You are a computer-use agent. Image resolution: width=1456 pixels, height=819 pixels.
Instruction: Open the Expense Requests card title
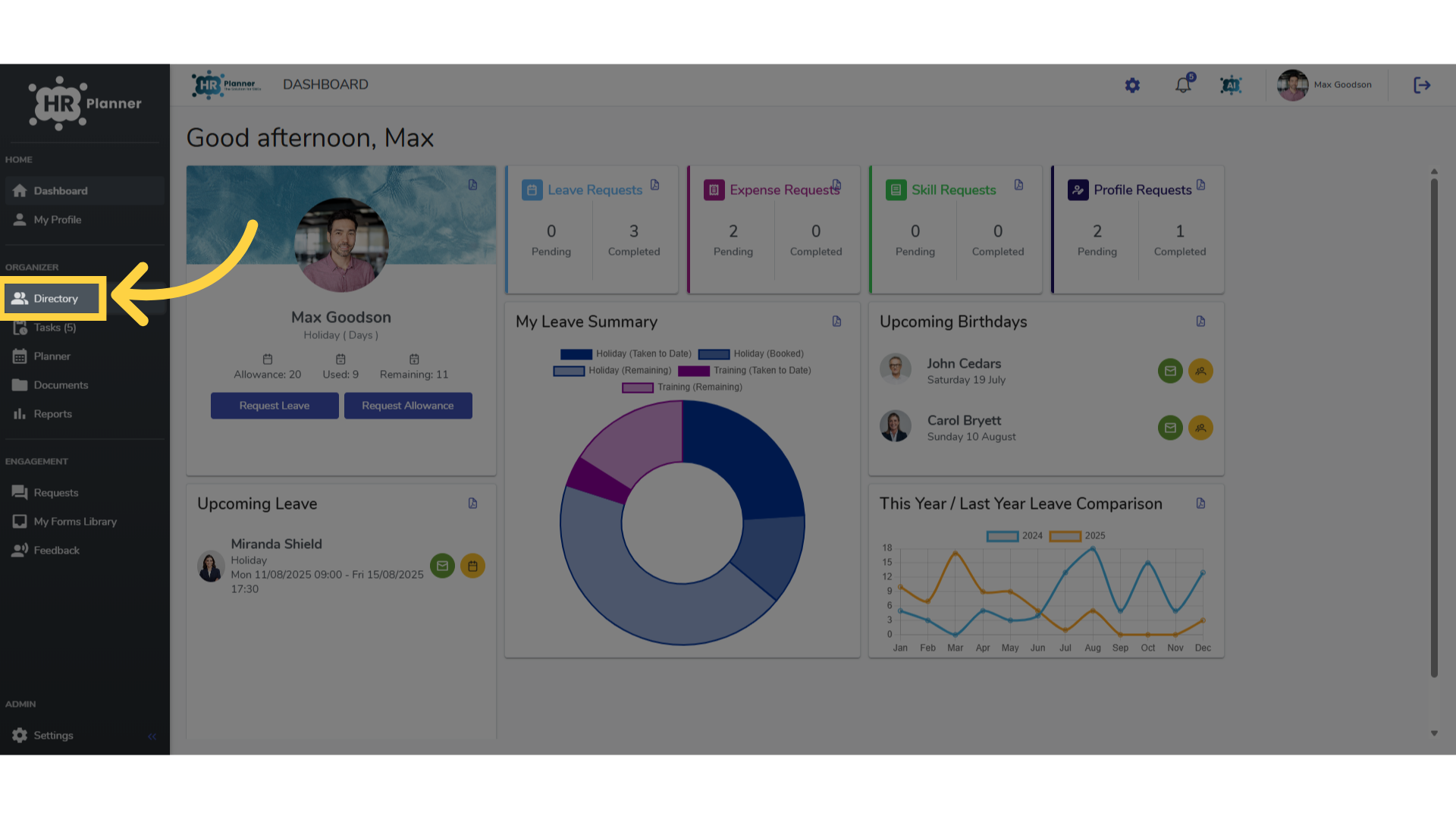coord(784,190)
